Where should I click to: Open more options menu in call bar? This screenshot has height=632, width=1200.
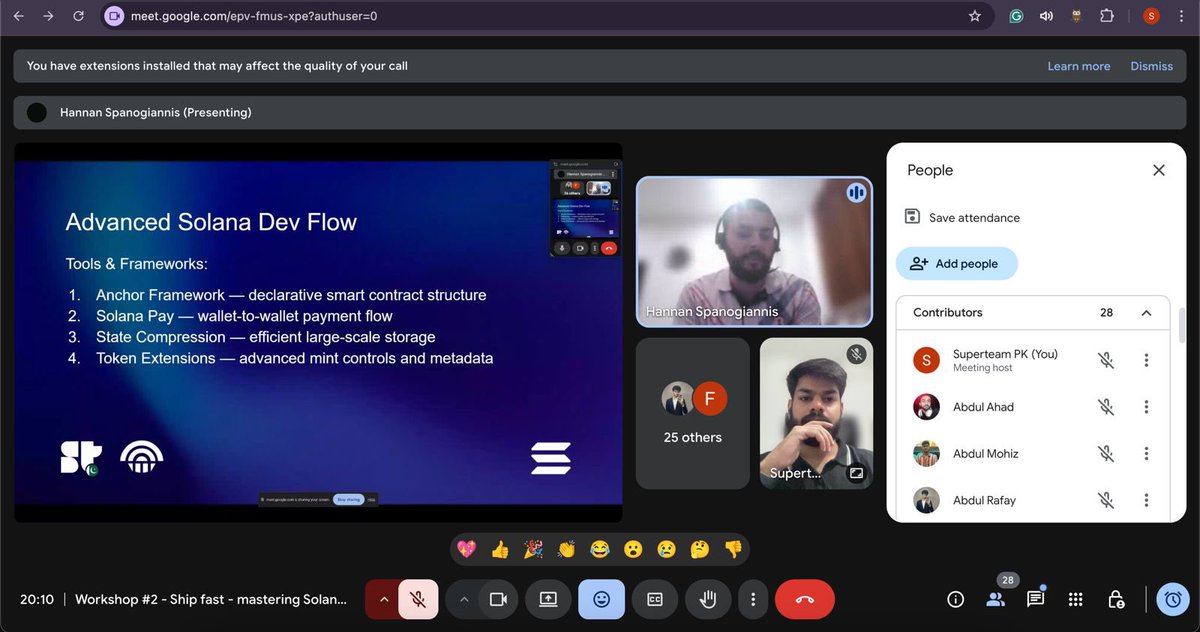[753, 599]
